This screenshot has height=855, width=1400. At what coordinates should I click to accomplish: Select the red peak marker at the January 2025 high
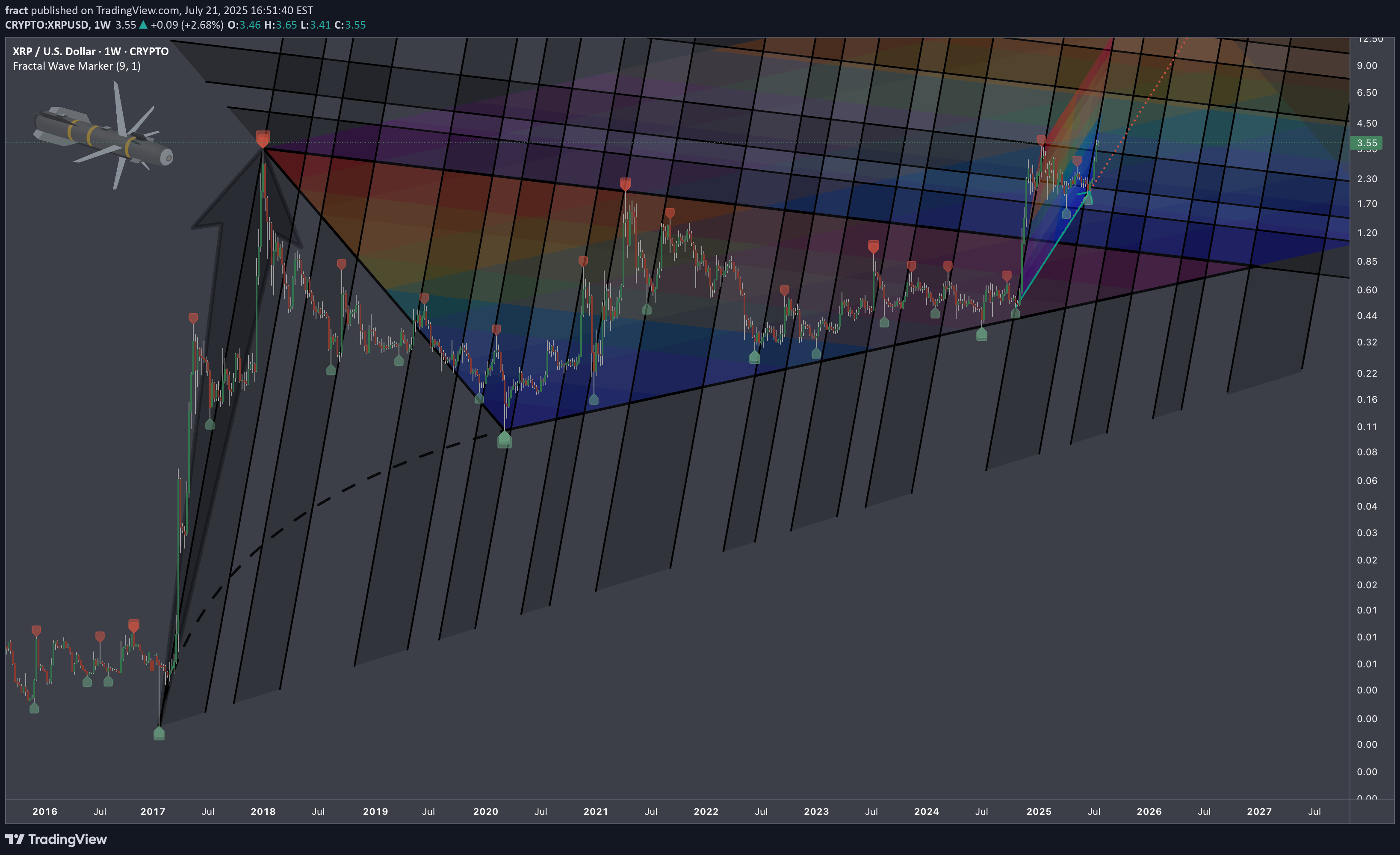pos(1041,140)
